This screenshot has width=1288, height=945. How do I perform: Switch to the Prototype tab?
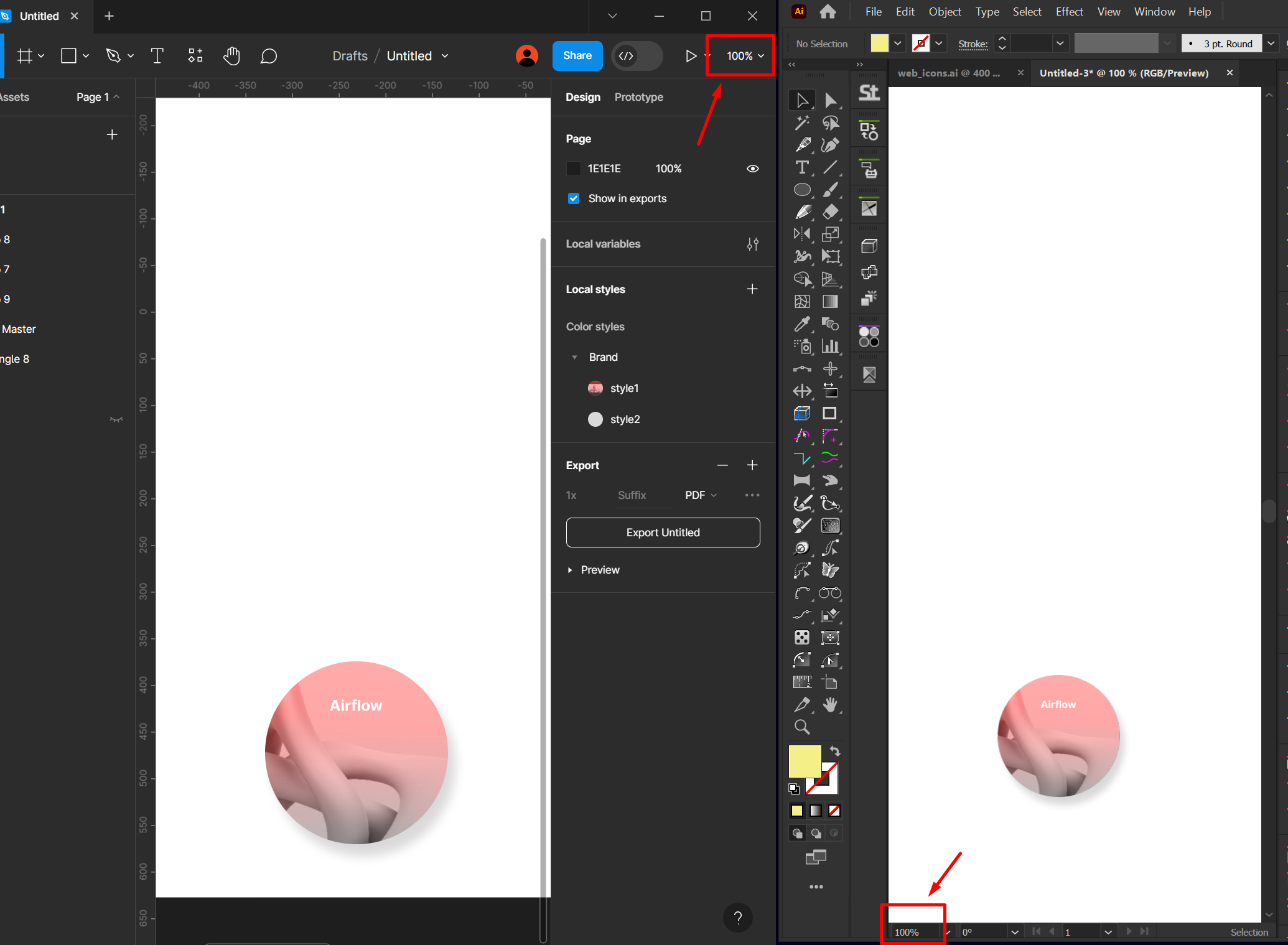[x=638, y=97]
